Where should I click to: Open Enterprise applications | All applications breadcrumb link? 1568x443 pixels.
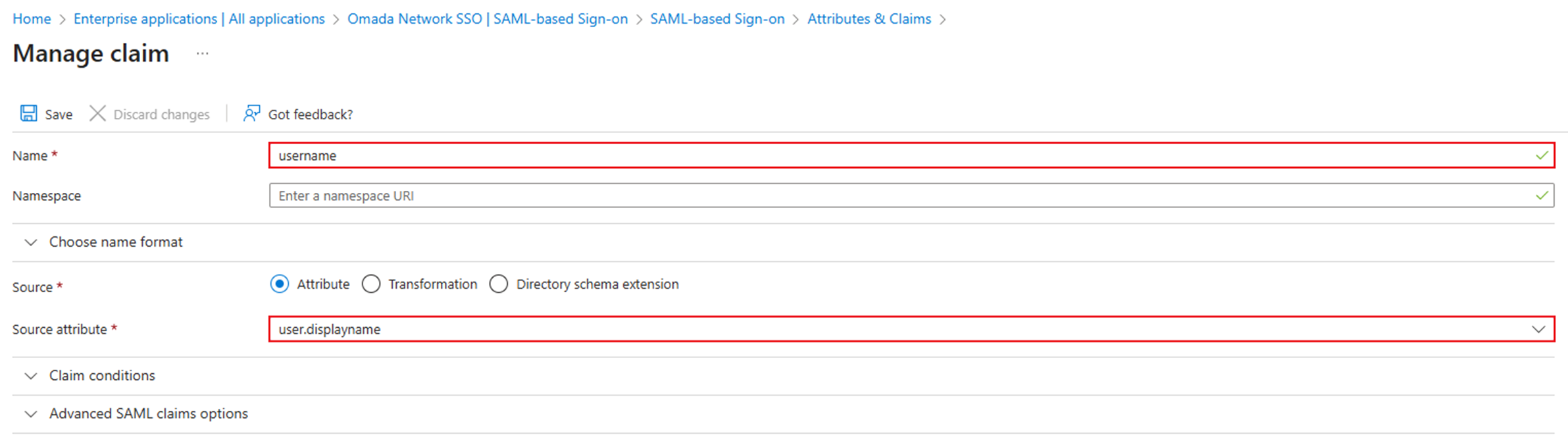coord(199,19)
